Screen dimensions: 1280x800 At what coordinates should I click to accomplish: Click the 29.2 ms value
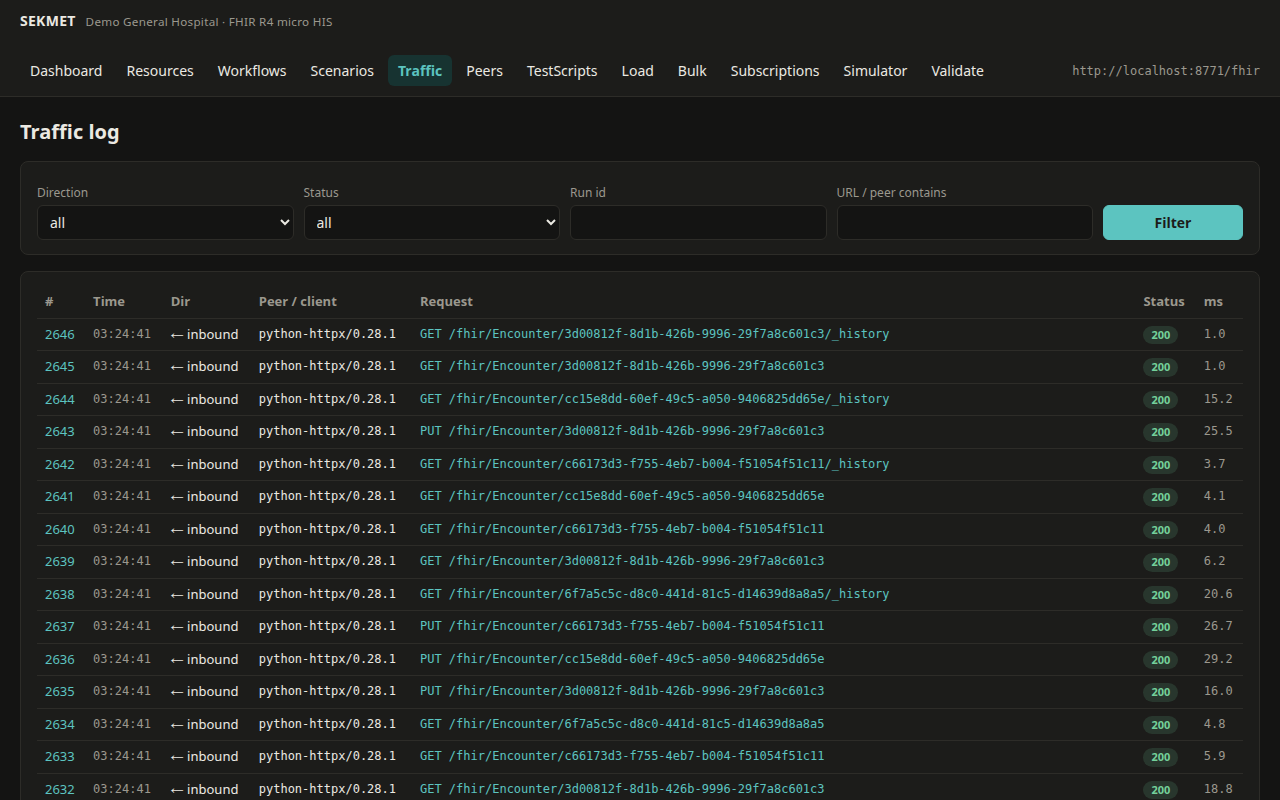click(x=1218, y=659)
